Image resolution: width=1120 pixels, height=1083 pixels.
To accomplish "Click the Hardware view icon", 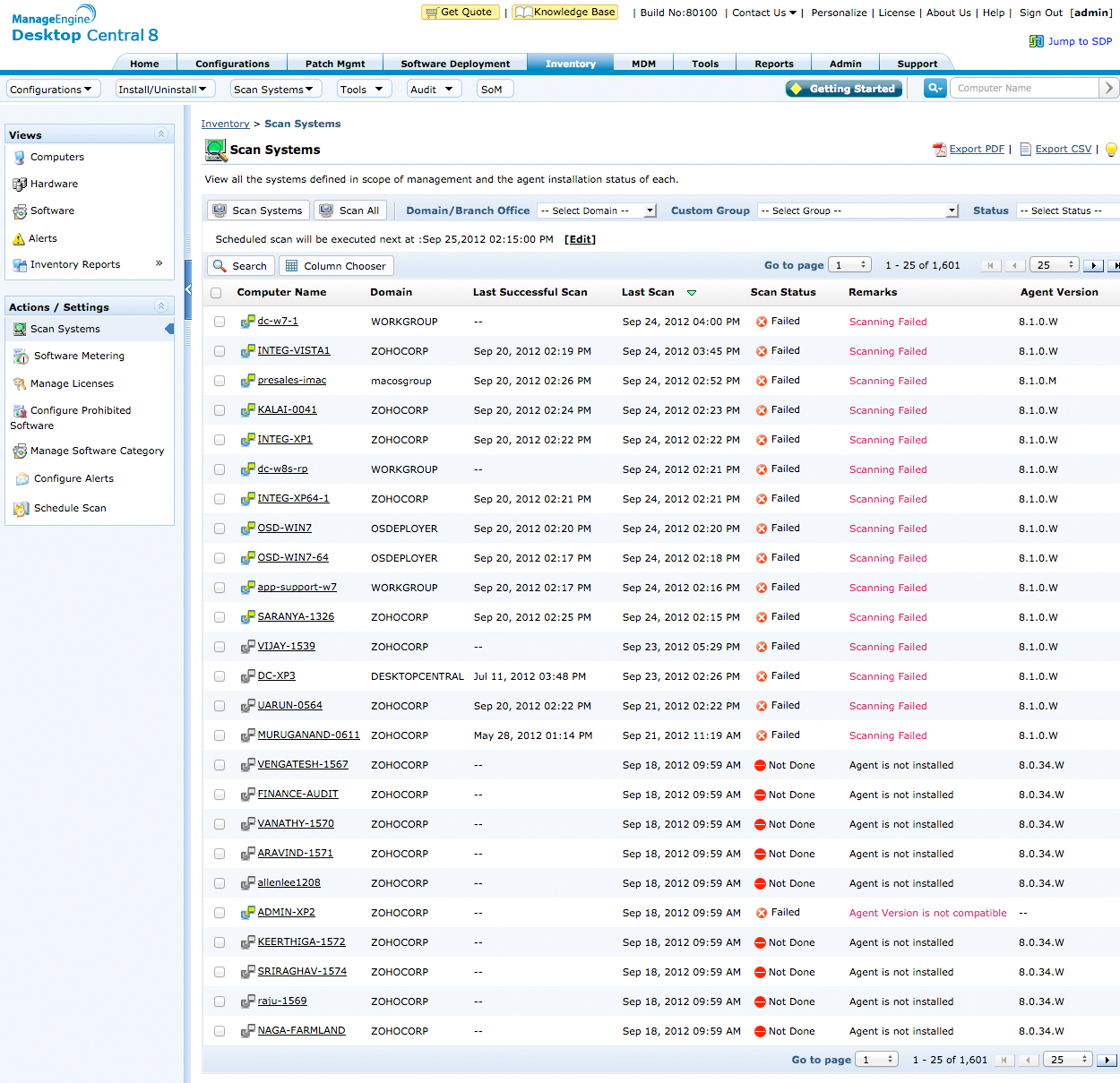I will 20,185.
